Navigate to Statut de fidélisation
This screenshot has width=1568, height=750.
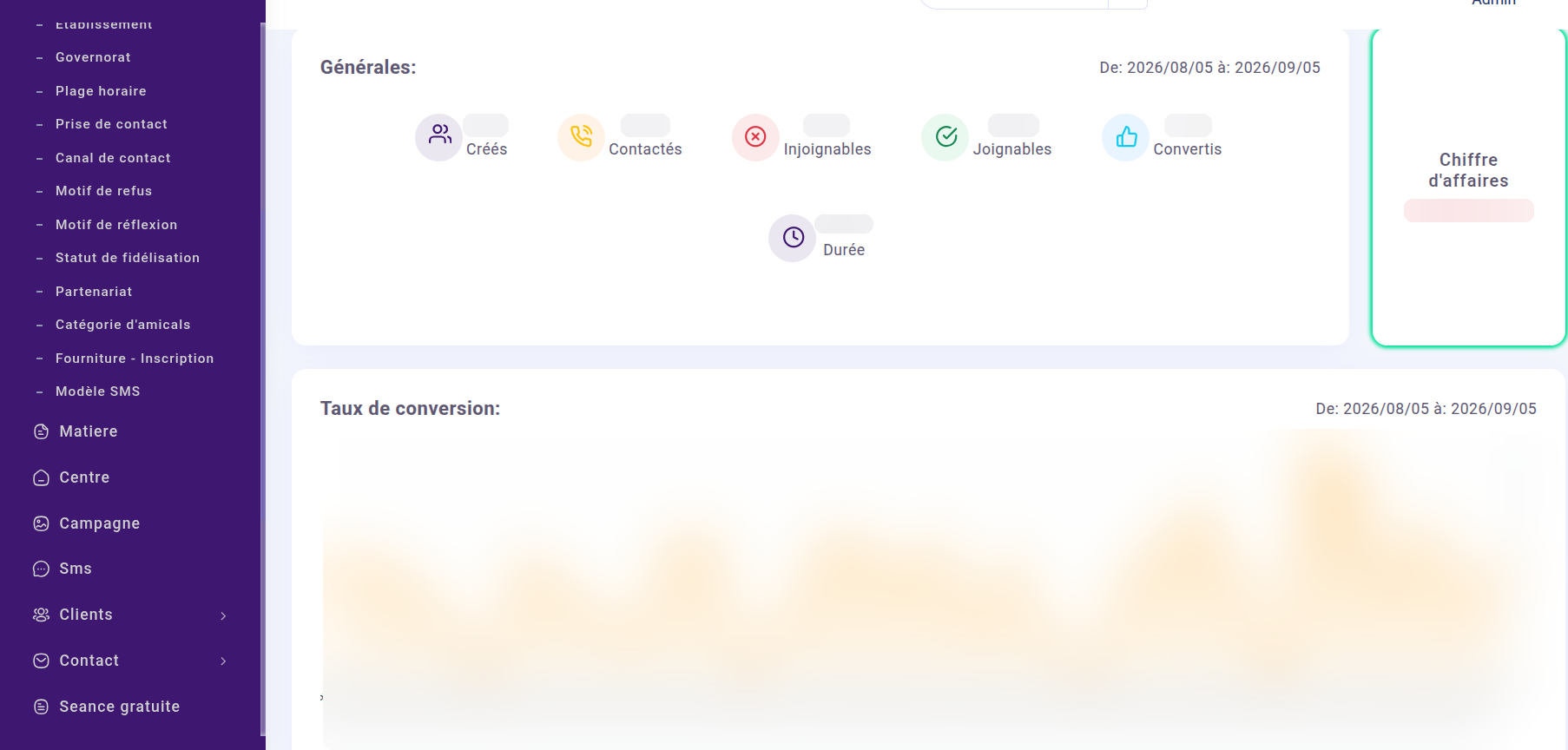click(x=128, y=258)
